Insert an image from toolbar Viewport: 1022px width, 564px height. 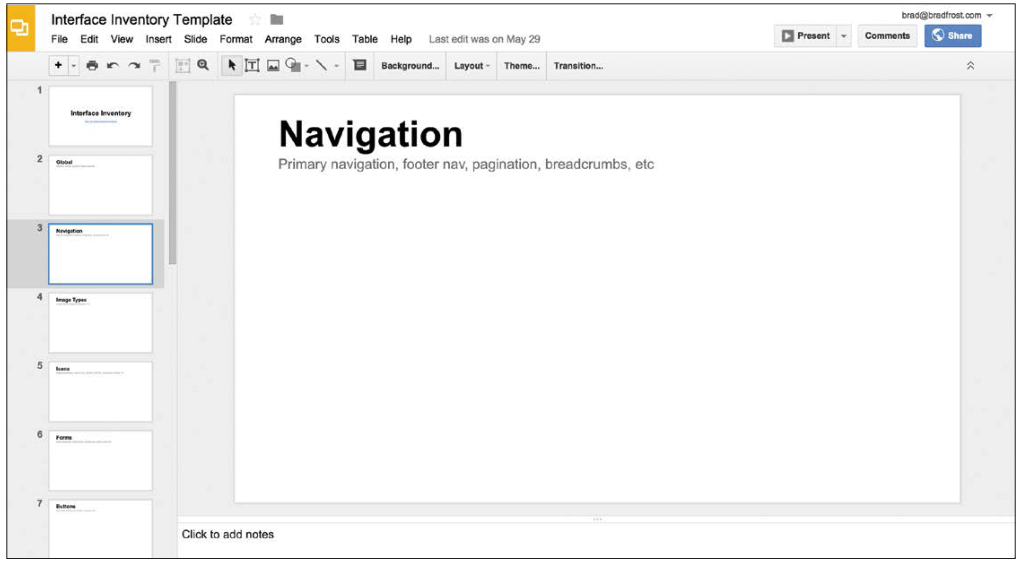(273, 65)
